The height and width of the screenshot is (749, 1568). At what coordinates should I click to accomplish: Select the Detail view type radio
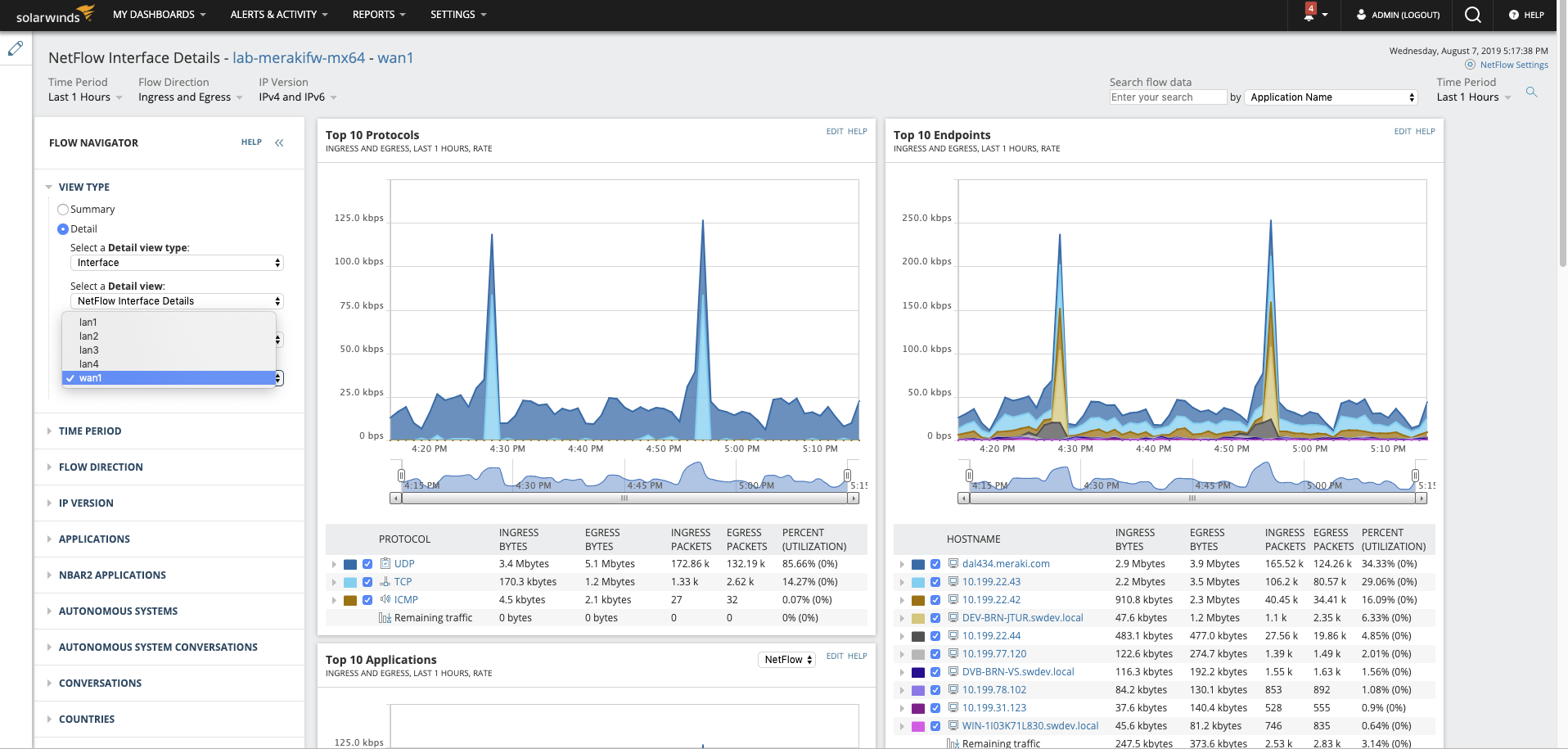pyautogui.click(x=63, y=229)
